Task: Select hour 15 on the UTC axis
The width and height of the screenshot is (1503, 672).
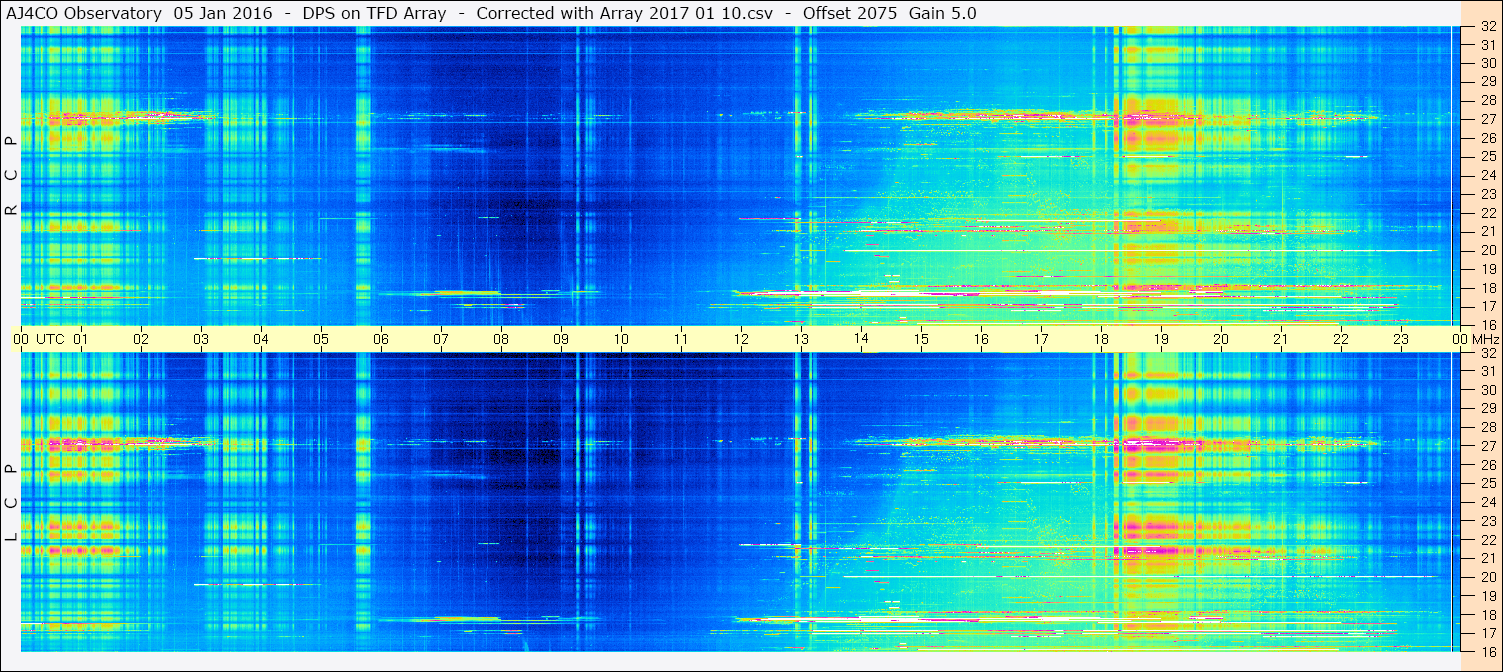Action: (x=921, y=339)
